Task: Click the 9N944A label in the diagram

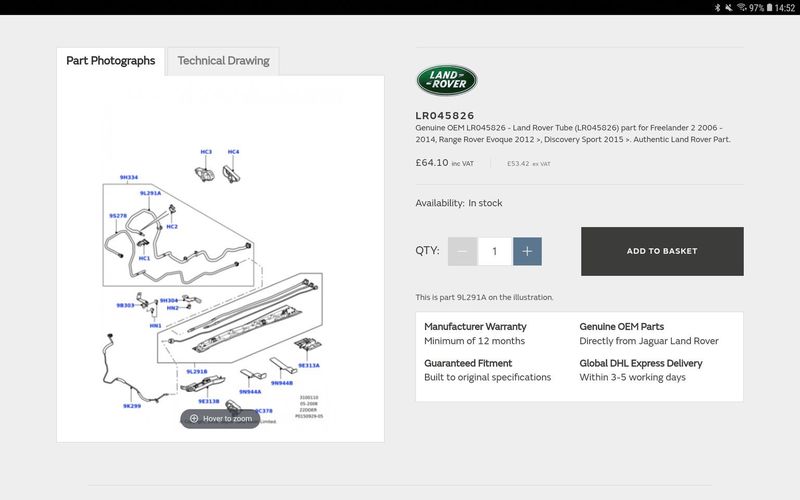Action: click(x=250, y=392)
